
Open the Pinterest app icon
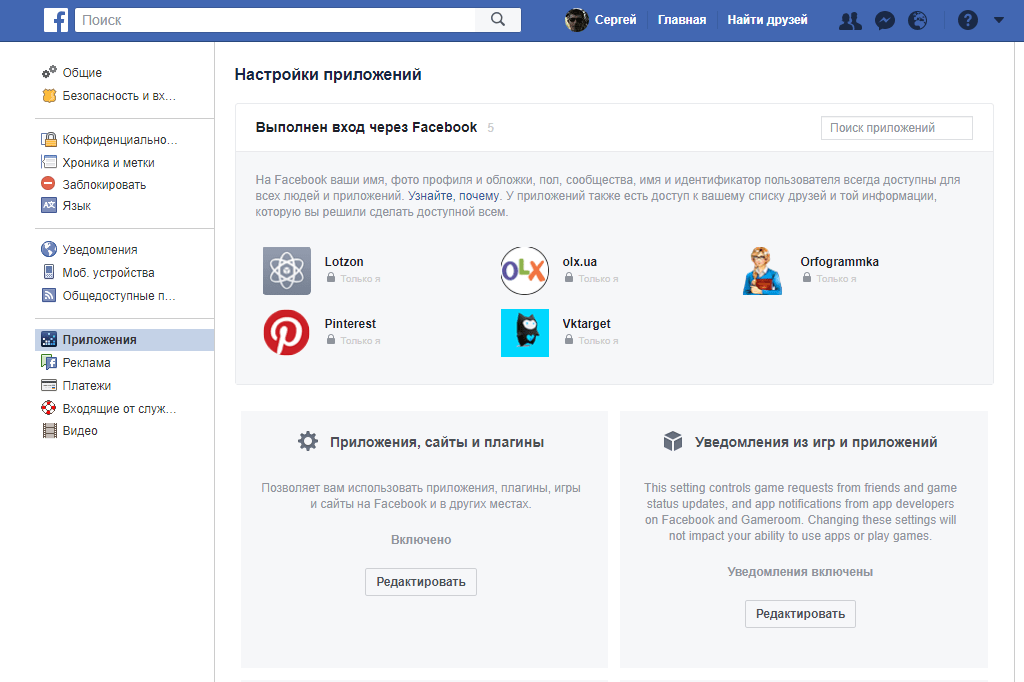pyautogui.click(x=287, y=333)
